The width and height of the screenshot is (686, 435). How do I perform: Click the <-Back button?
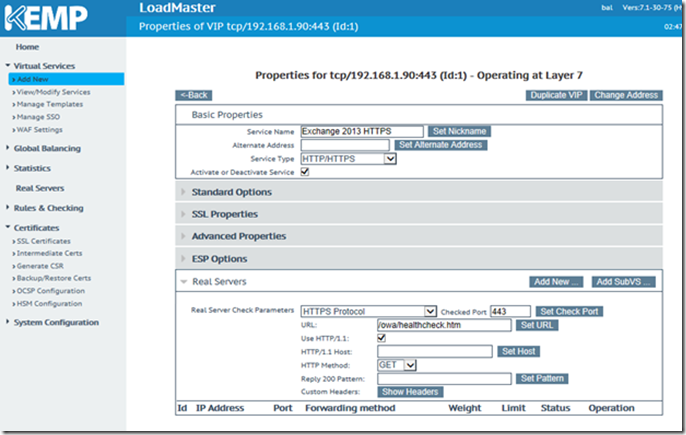click(194, 95)
